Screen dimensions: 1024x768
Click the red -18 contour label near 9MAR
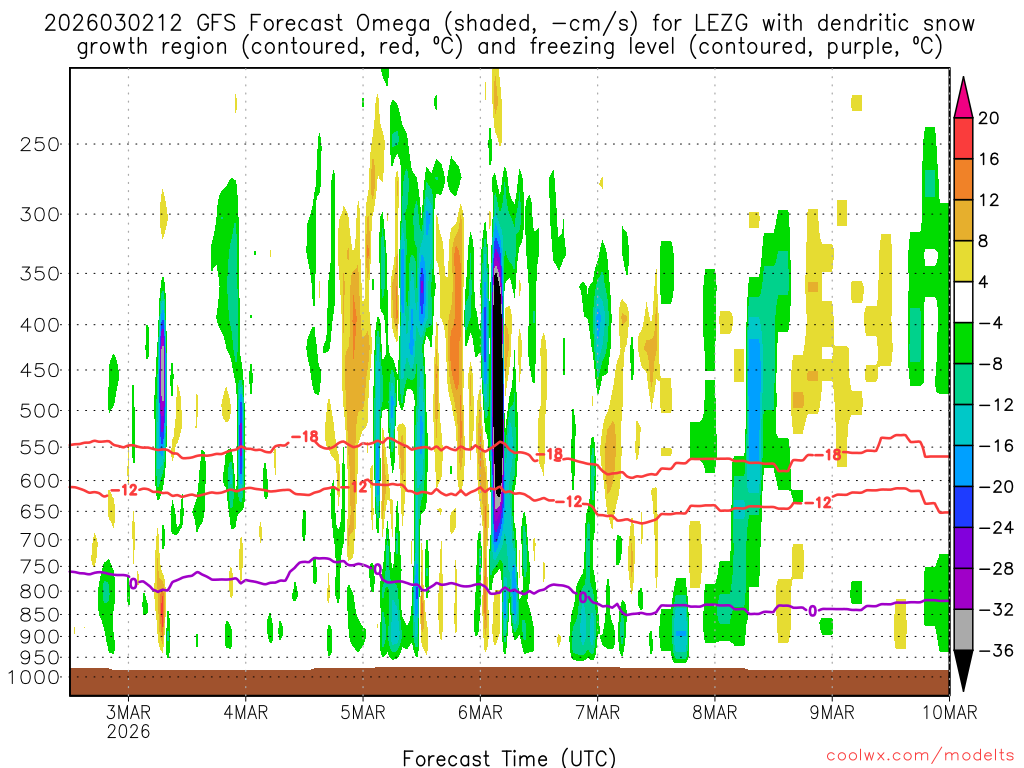[829, 455]
